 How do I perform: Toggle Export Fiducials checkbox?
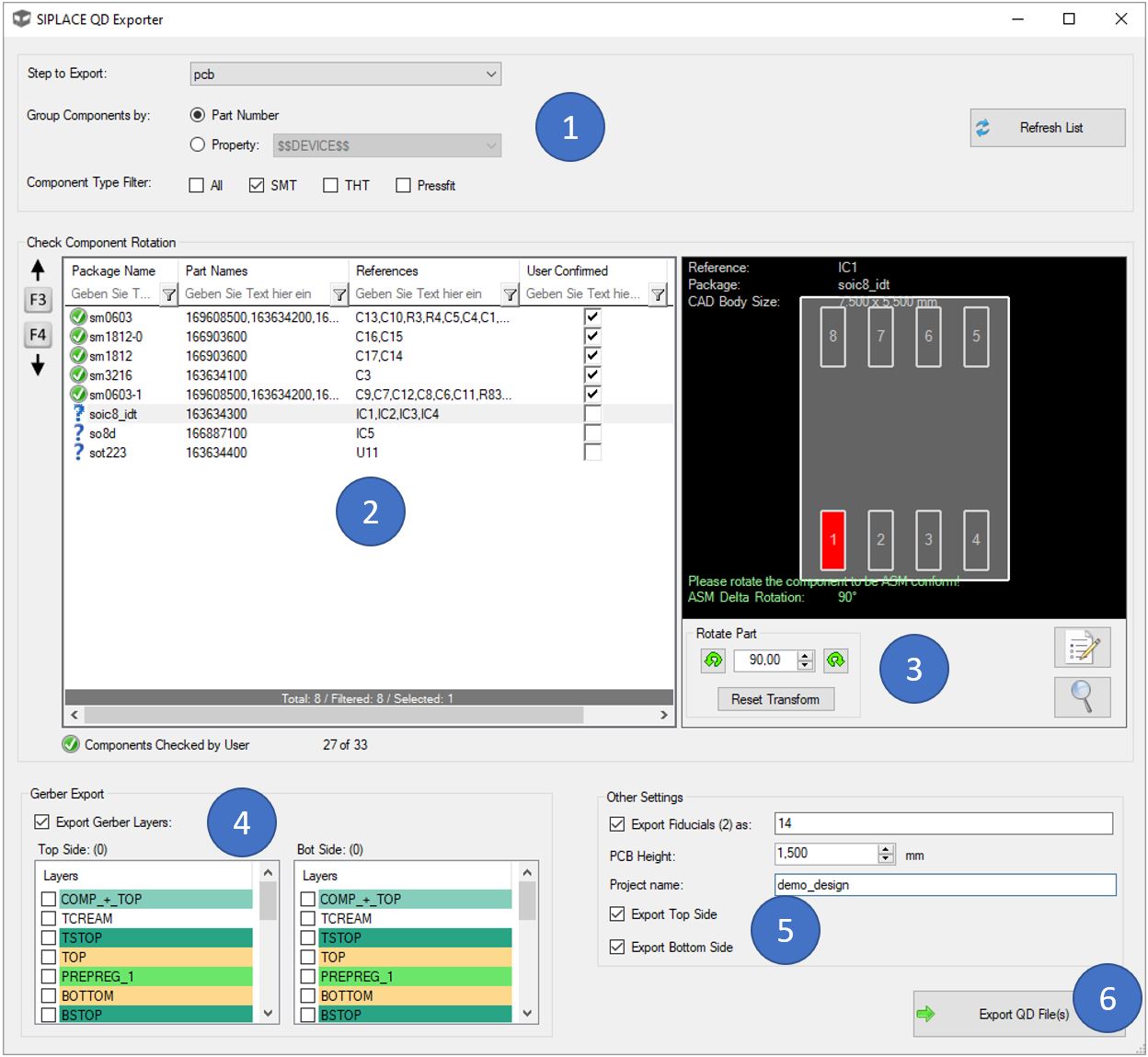617,824
